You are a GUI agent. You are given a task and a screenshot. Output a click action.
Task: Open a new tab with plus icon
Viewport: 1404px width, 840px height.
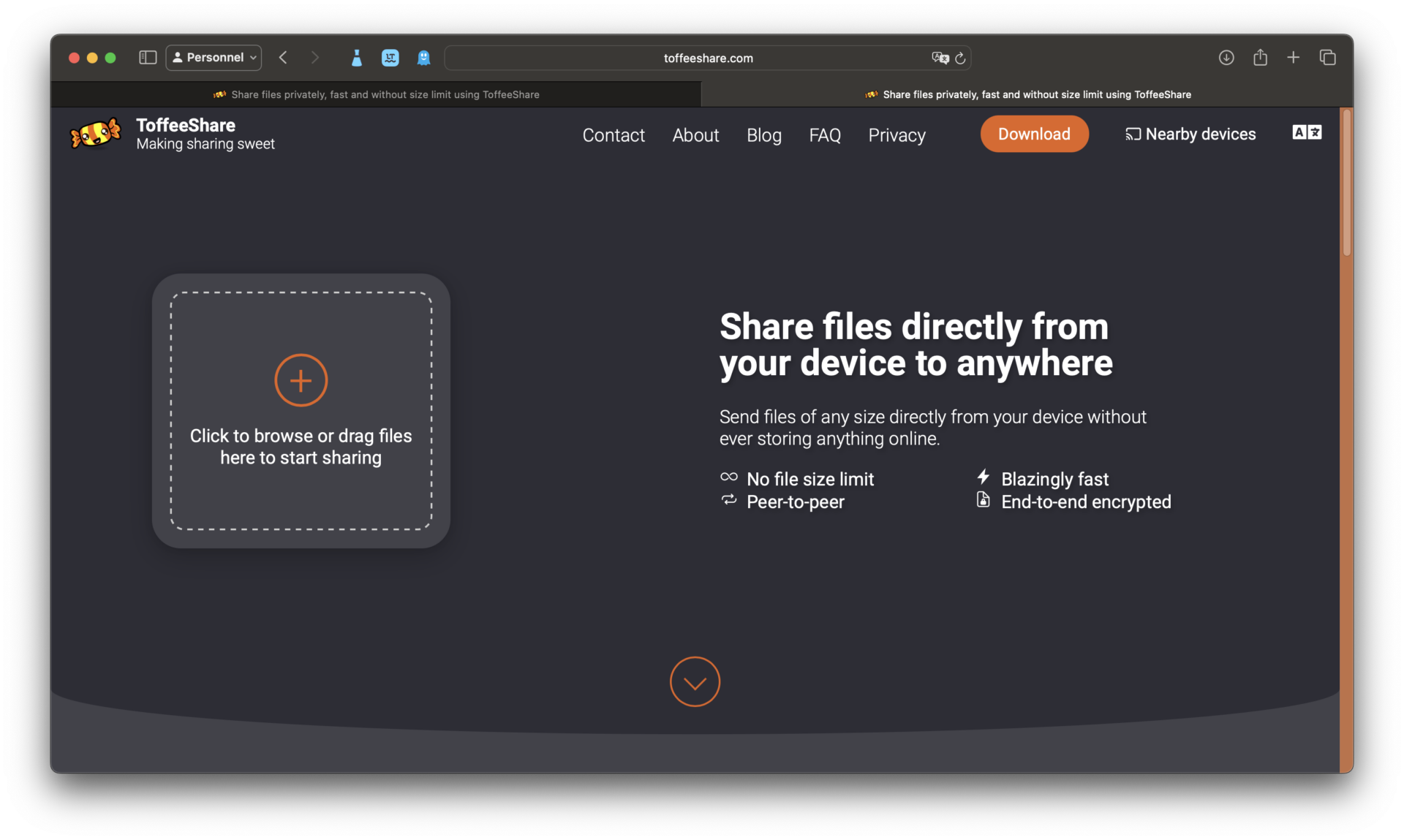pyautogui.click(x=1294, y=57)
